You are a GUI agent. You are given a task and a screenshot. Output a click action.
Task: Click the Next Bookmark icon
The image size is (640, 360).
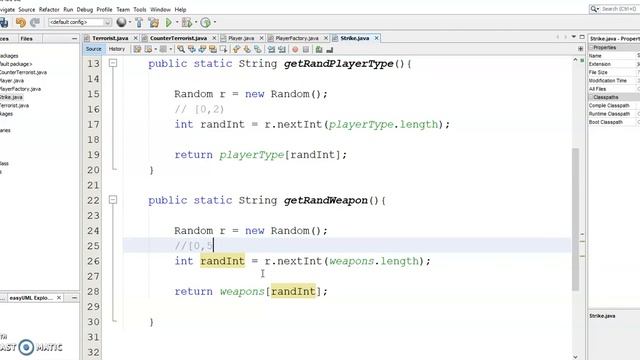pyautogui.click(x=247, y=49)
